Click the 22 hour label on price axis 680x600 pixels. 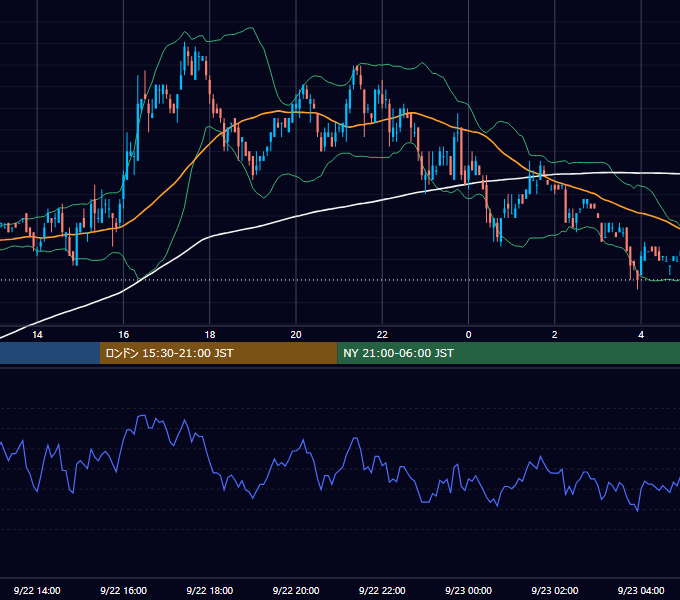pos(382,335)
